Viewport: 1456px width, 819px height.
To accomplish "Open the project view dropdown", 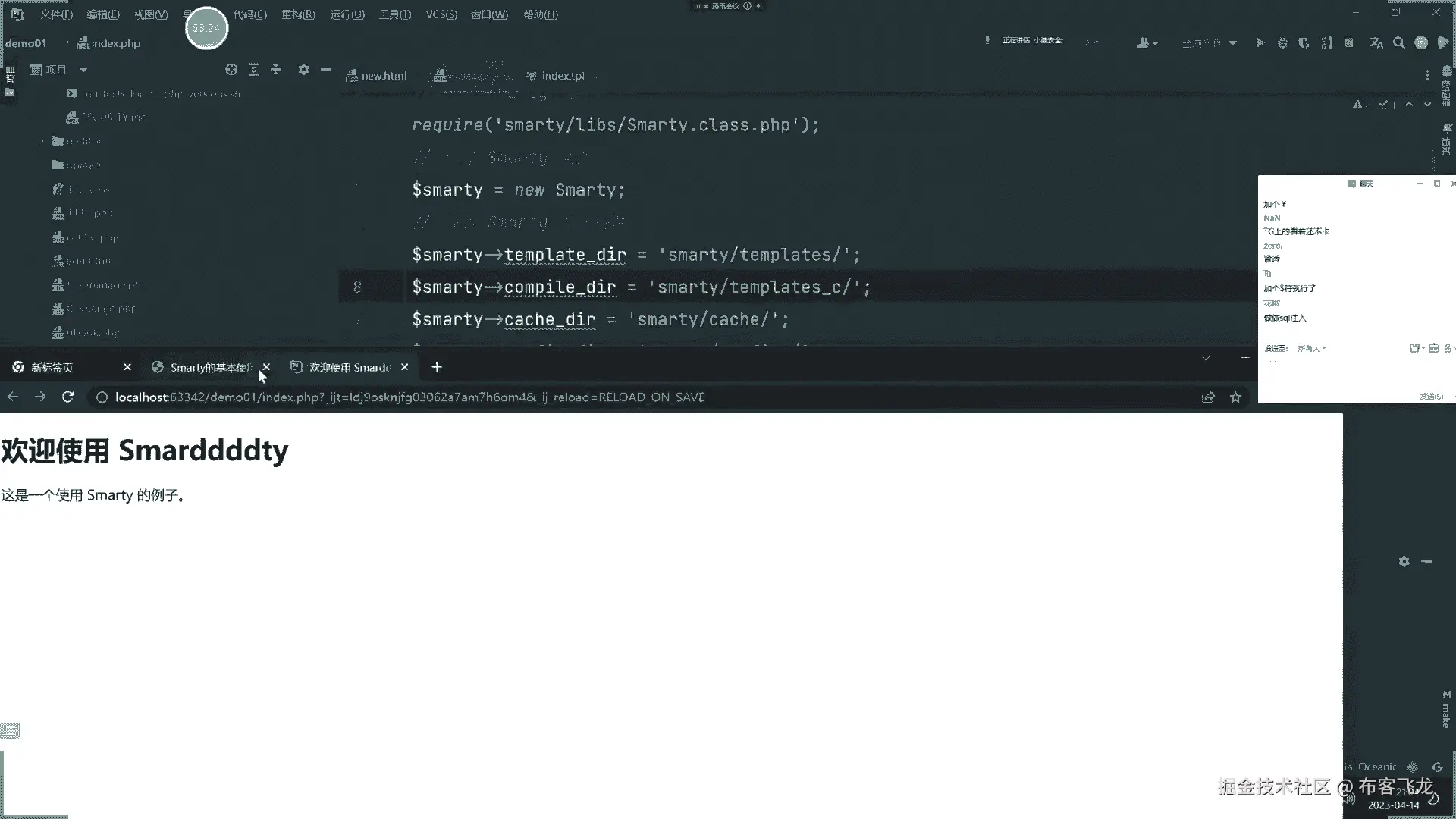I will tap(83, 70).
